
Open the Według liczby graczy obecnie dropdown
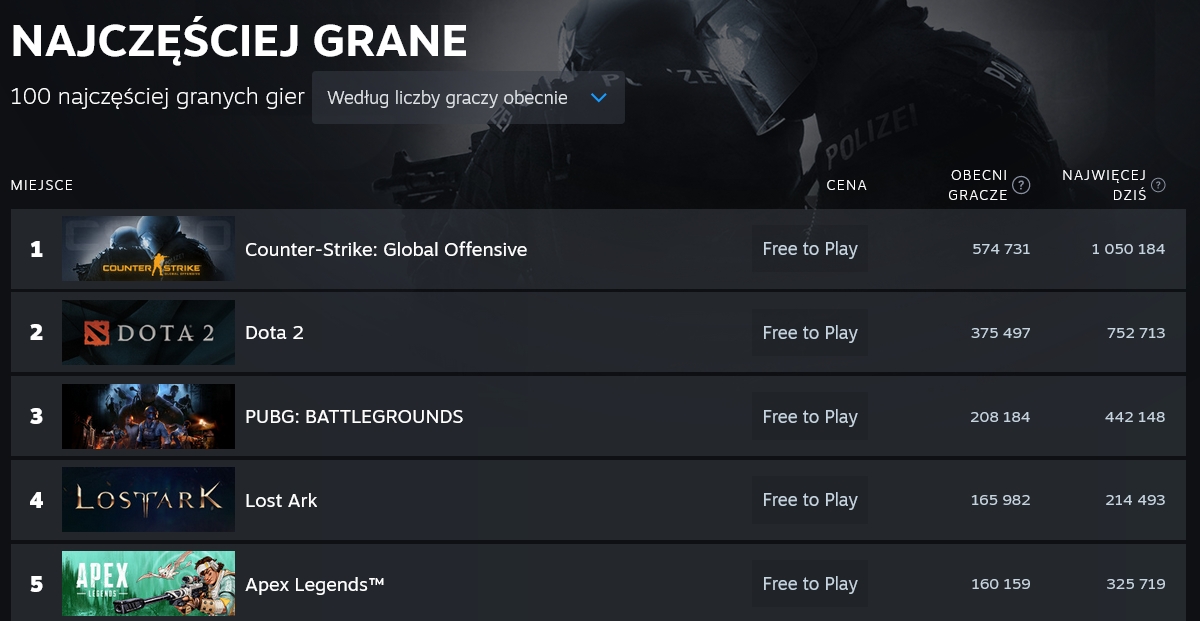tap(468, 97)
